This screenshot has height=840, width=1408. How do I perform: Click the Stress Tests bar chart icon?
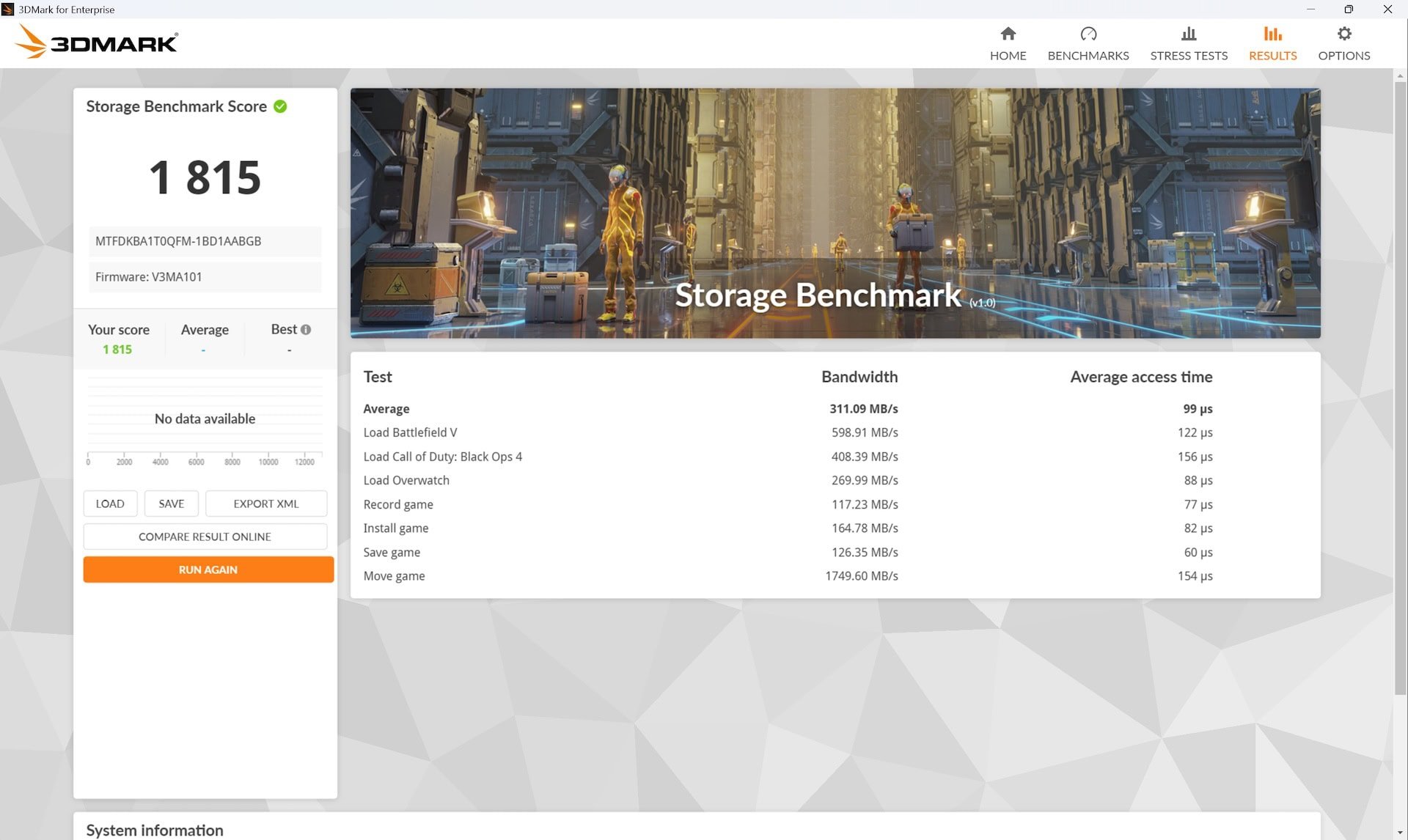1189,34
